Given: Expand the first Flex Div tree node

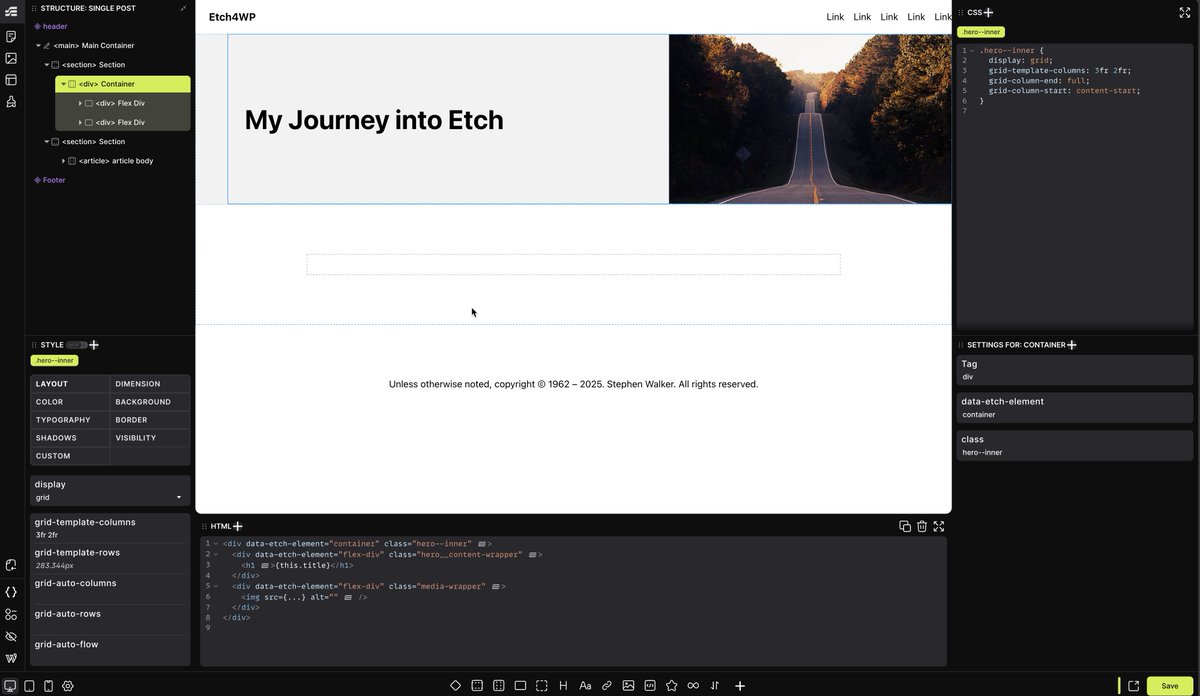Looking at the screenshot, I should coord(80,103).
